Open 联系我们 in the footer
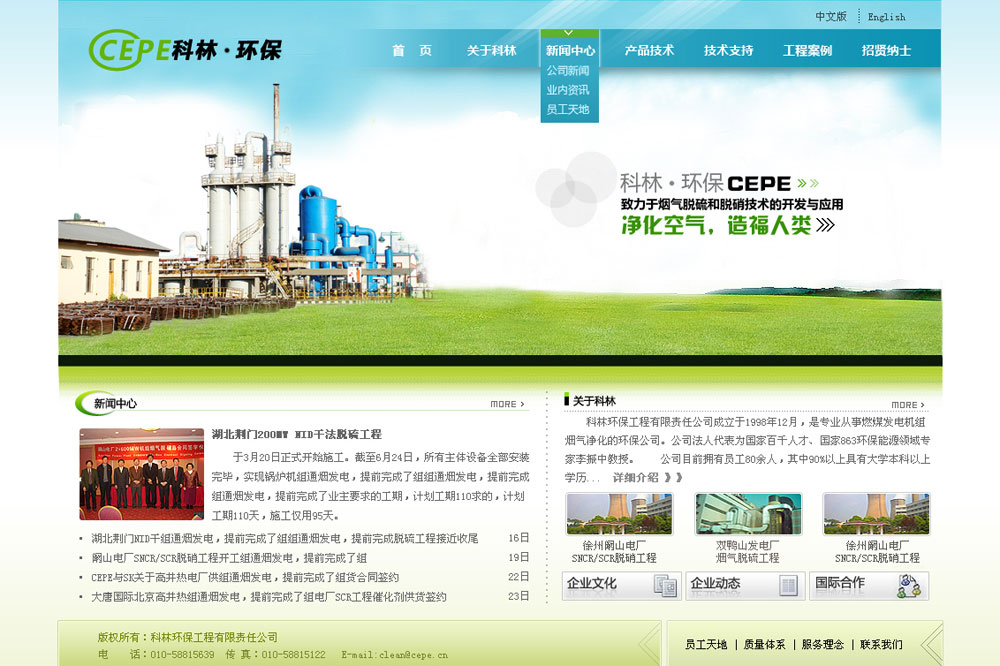 point(882,644)
